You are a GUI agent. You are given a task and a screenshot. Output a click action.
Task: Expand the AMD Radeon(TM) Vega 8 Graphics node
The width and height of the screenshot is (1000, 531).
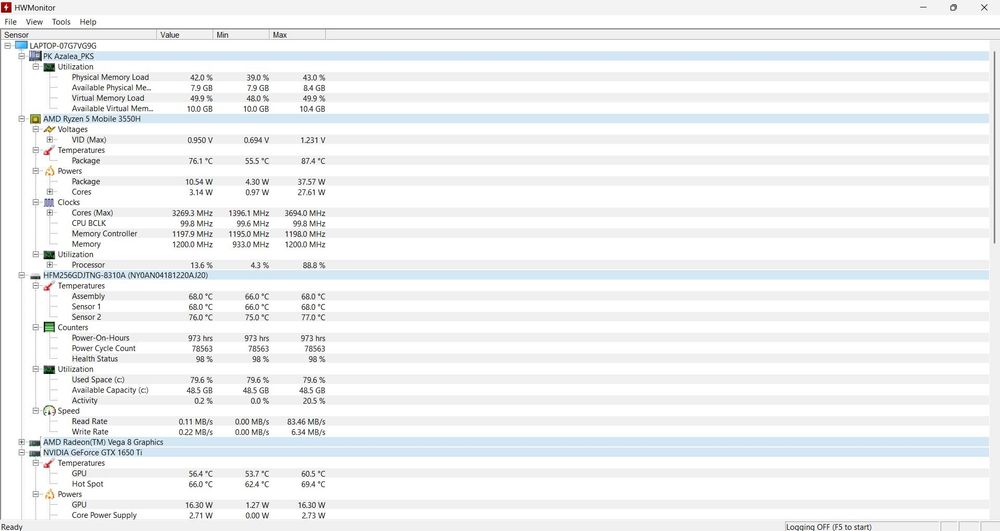coord(22,442)
